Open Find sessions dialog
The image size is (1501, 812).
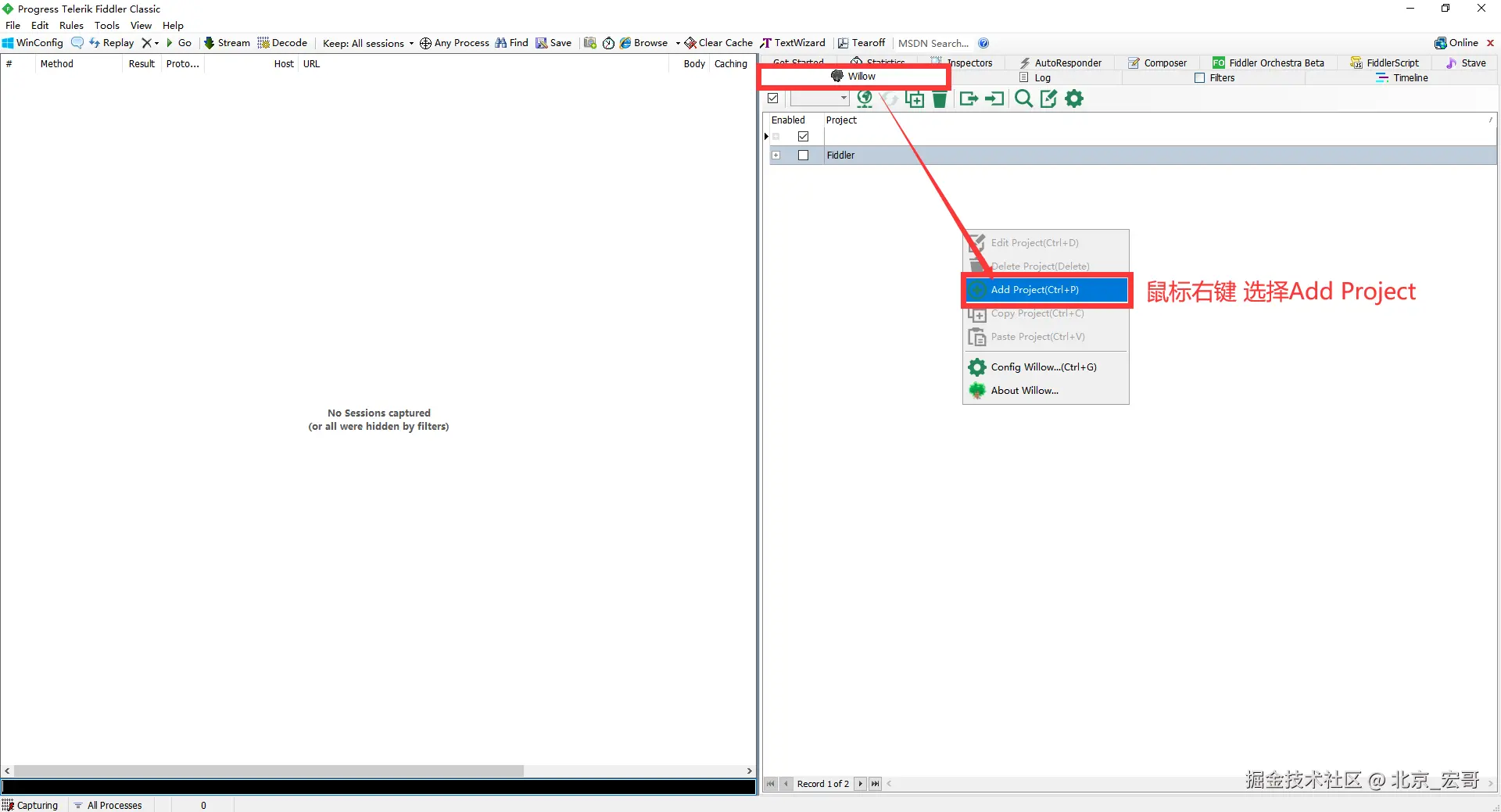pyautogui.click(x=512, y=43)
